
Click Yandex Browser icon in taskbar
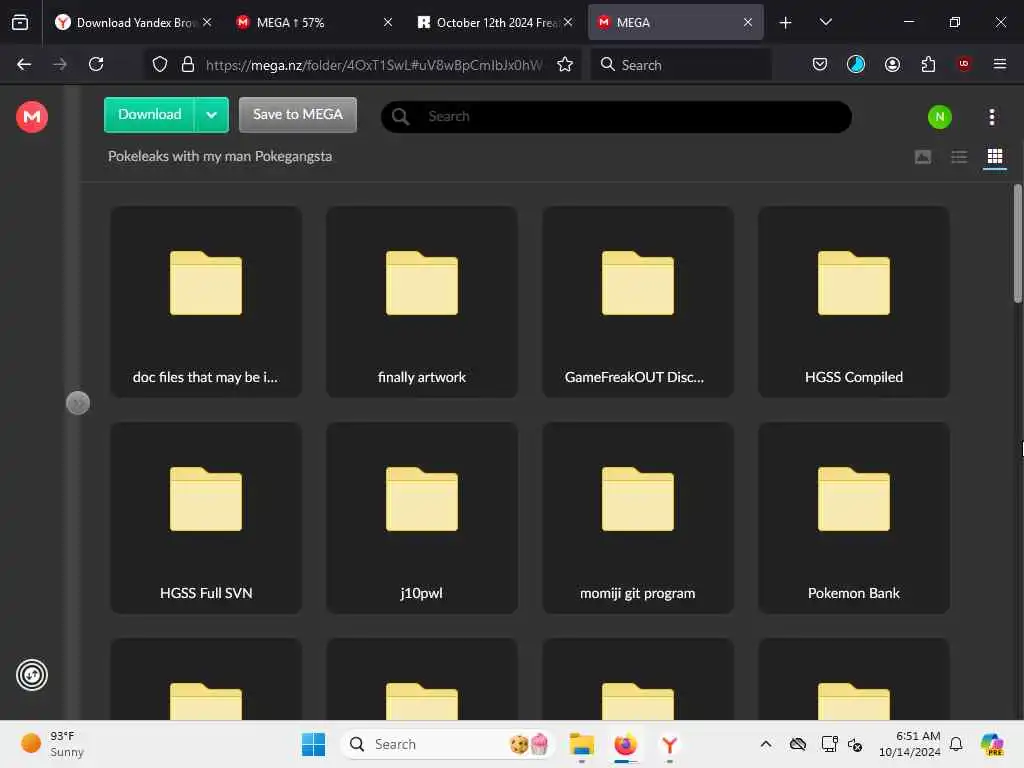[x=669, y=744]
